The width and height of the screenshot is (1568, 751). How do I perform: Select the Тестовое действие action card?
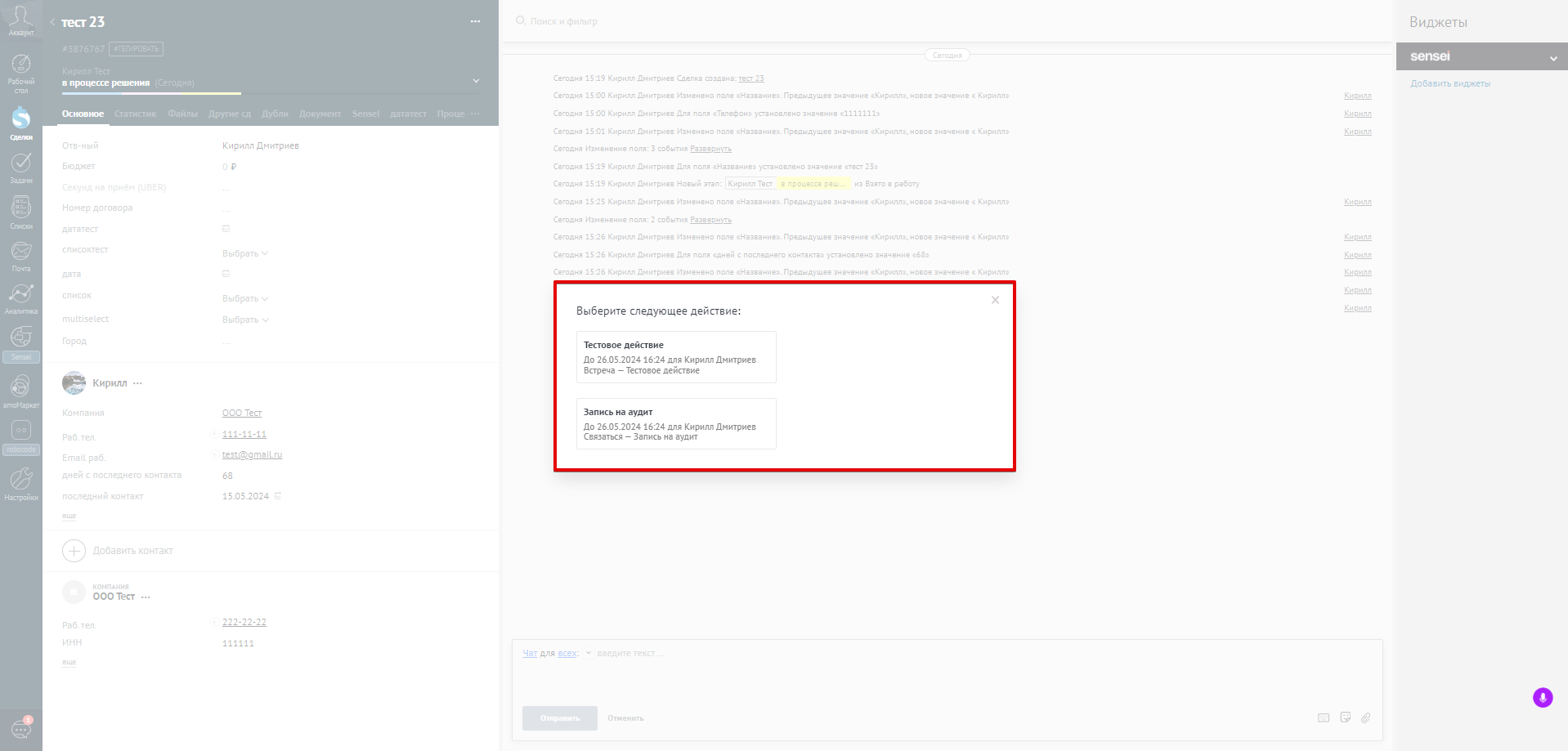click(676, 357)
